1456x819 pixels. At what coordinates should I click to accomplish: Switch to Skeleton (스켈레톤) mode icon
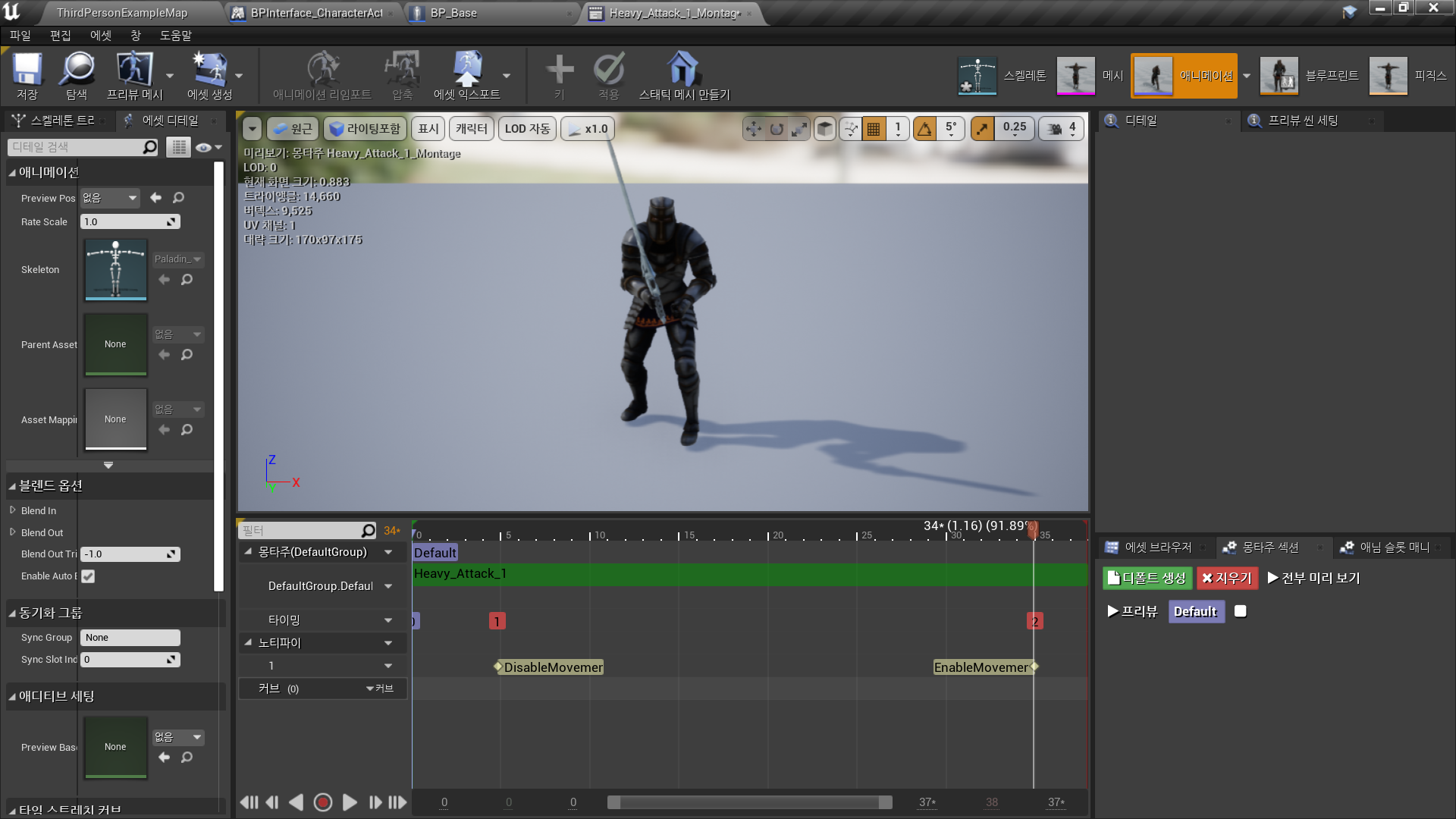[x=977, y=75]
